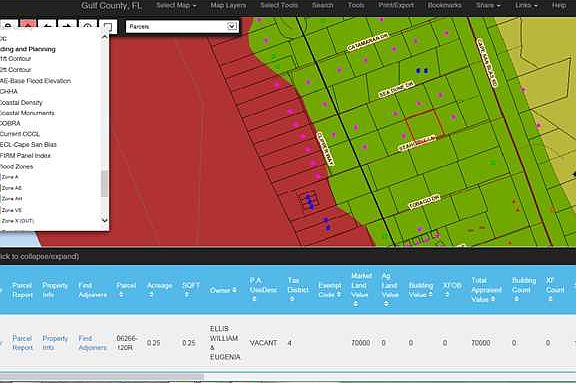Screen dimensions: 576x383
Task: Click Find Adjoiners link in results row
Action: 92,343
